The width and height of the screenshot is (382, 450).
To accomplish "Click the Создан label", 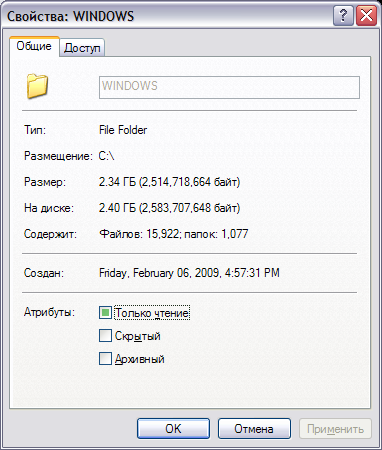I will point(44,273).
